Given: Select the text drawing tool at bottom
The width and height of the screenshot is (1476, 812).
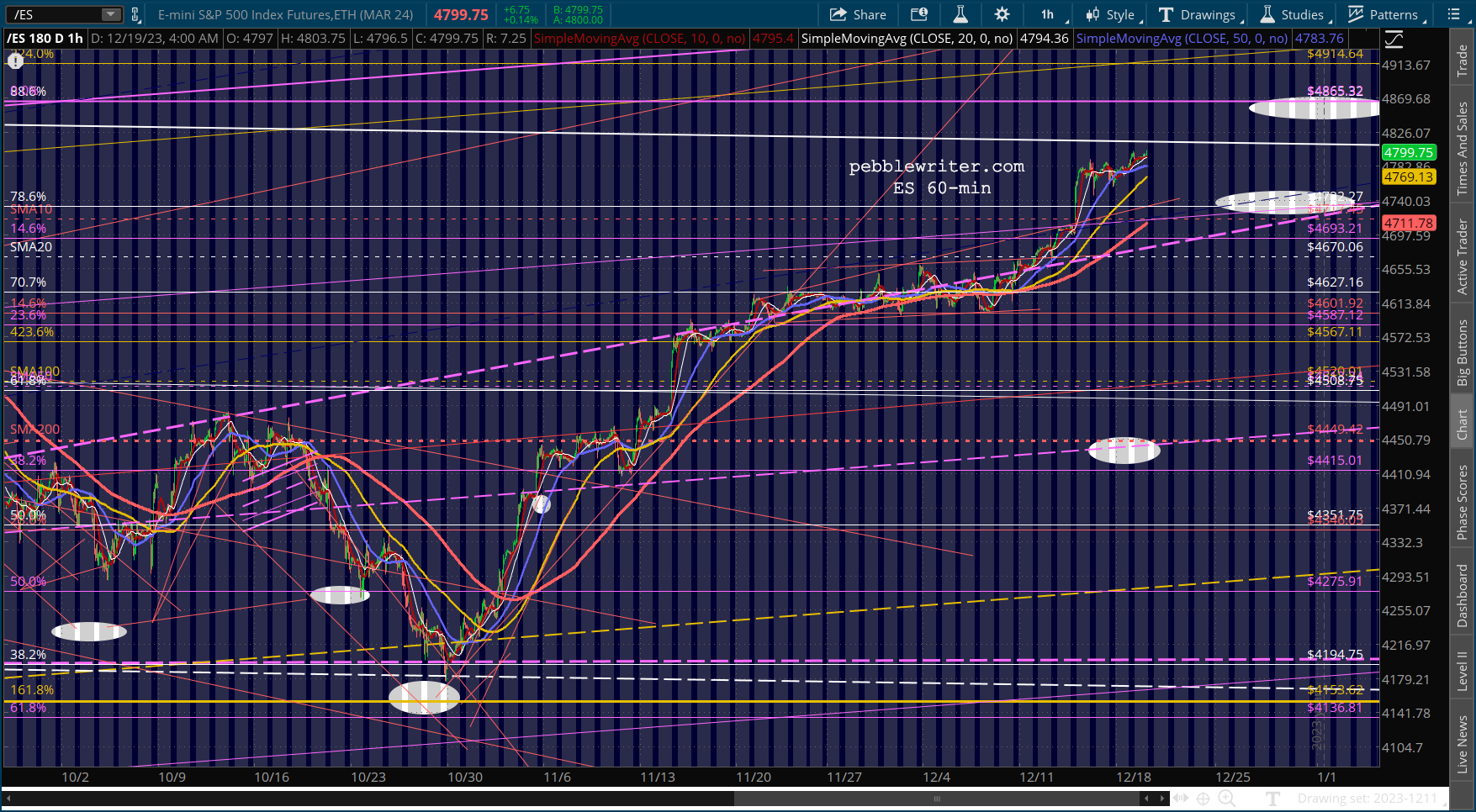Looking at the screenshot, I should click(x=1273, y=799).
